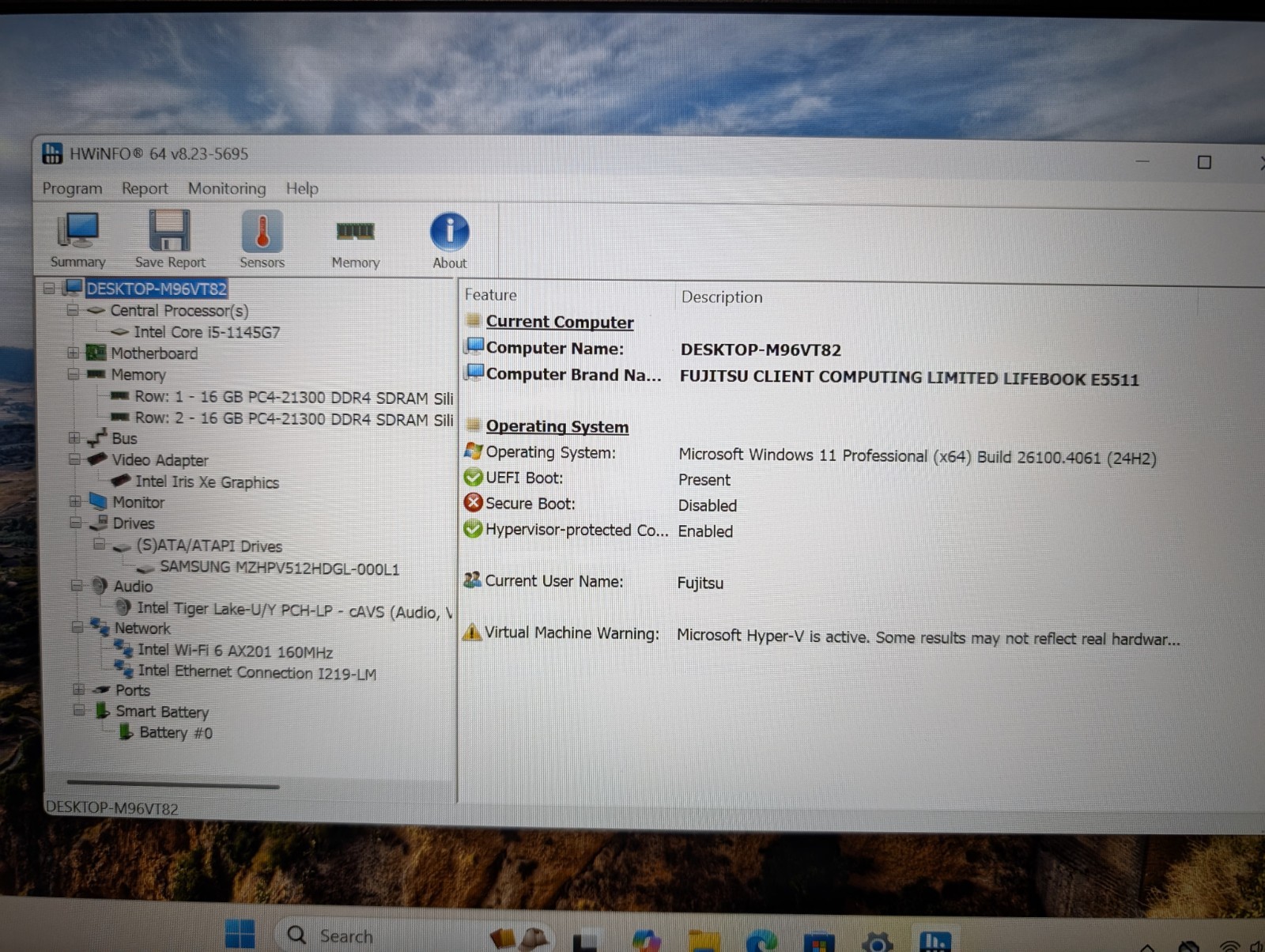Select Row: 2 - 16 GB memory module
1265x952 pixels.
click(x=293, y=418)
